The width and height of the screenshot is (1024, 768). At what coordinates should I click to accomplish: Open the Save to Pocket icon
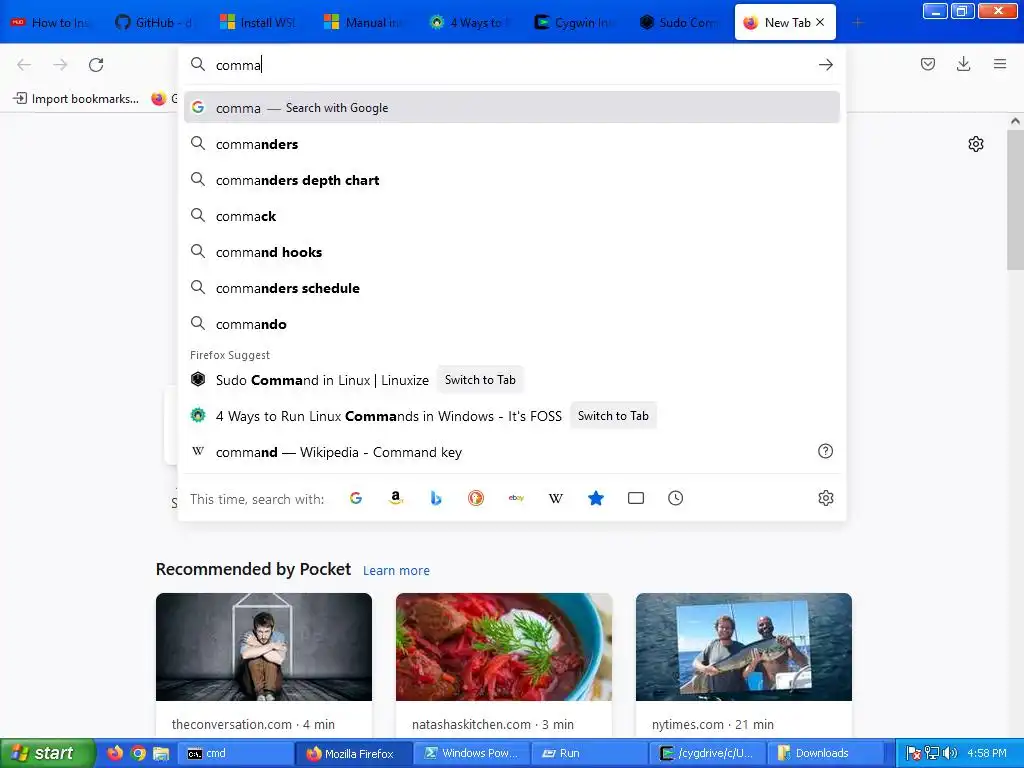927,64
